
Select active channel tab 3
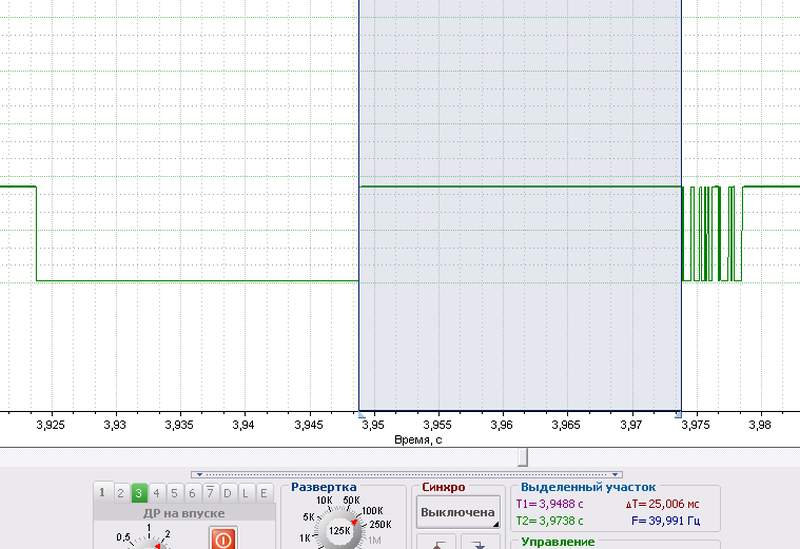coord(138,492)
